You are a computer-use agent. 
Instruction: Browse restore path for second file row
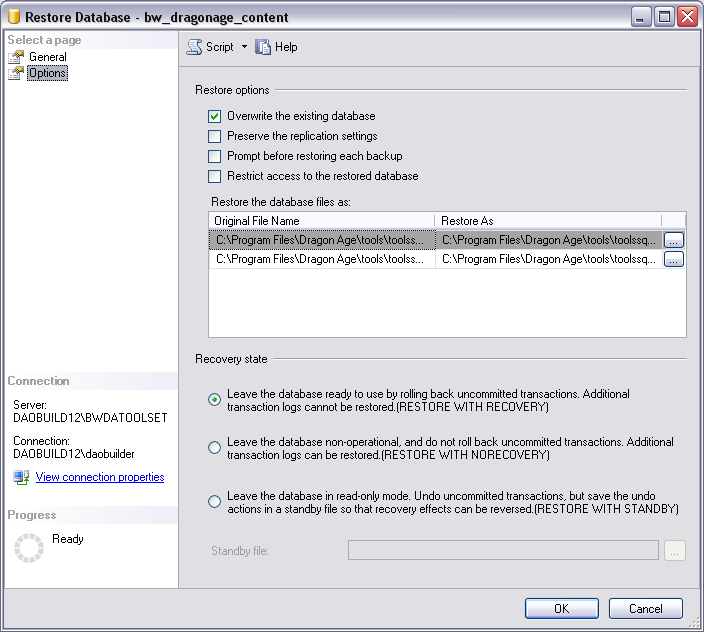(x=674, y=259)
